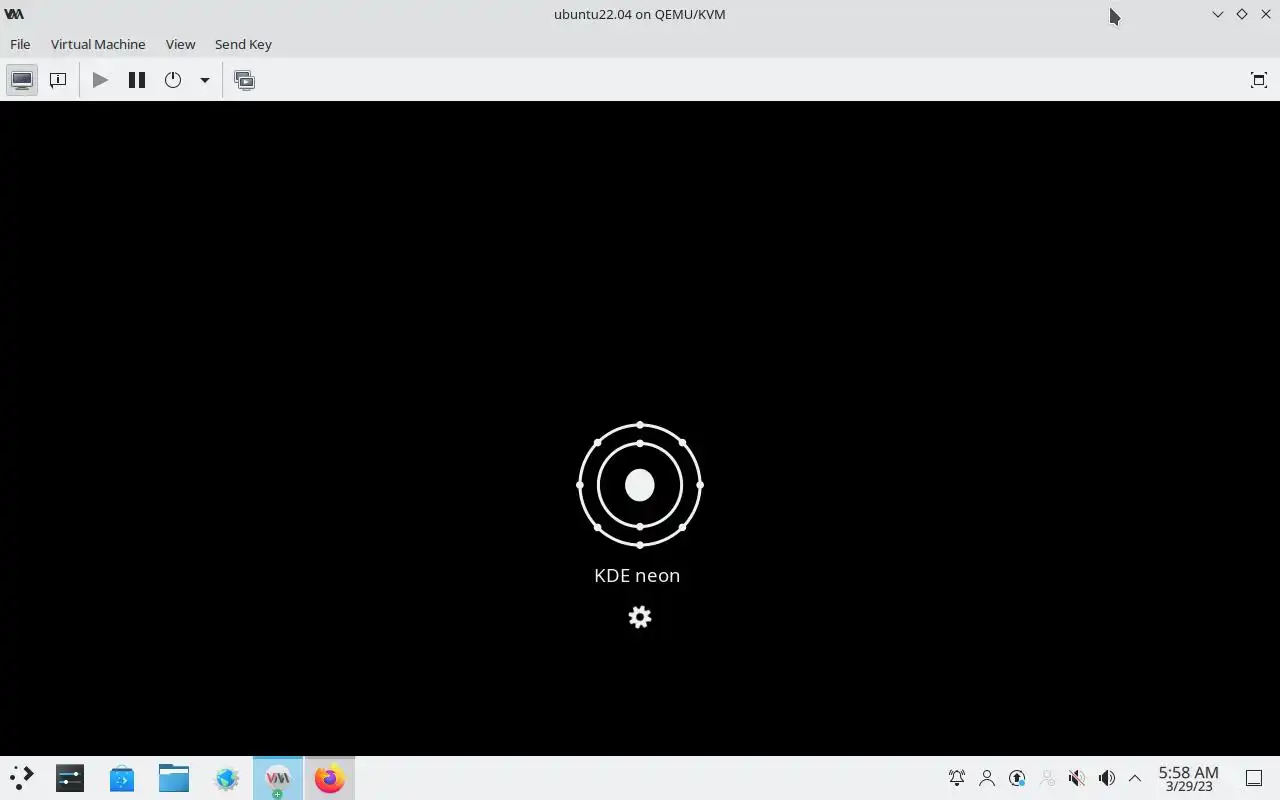This screenshot has height=800, width=1280.
Task: Open the updates tray icon
Action: [x=1017, y=778]
